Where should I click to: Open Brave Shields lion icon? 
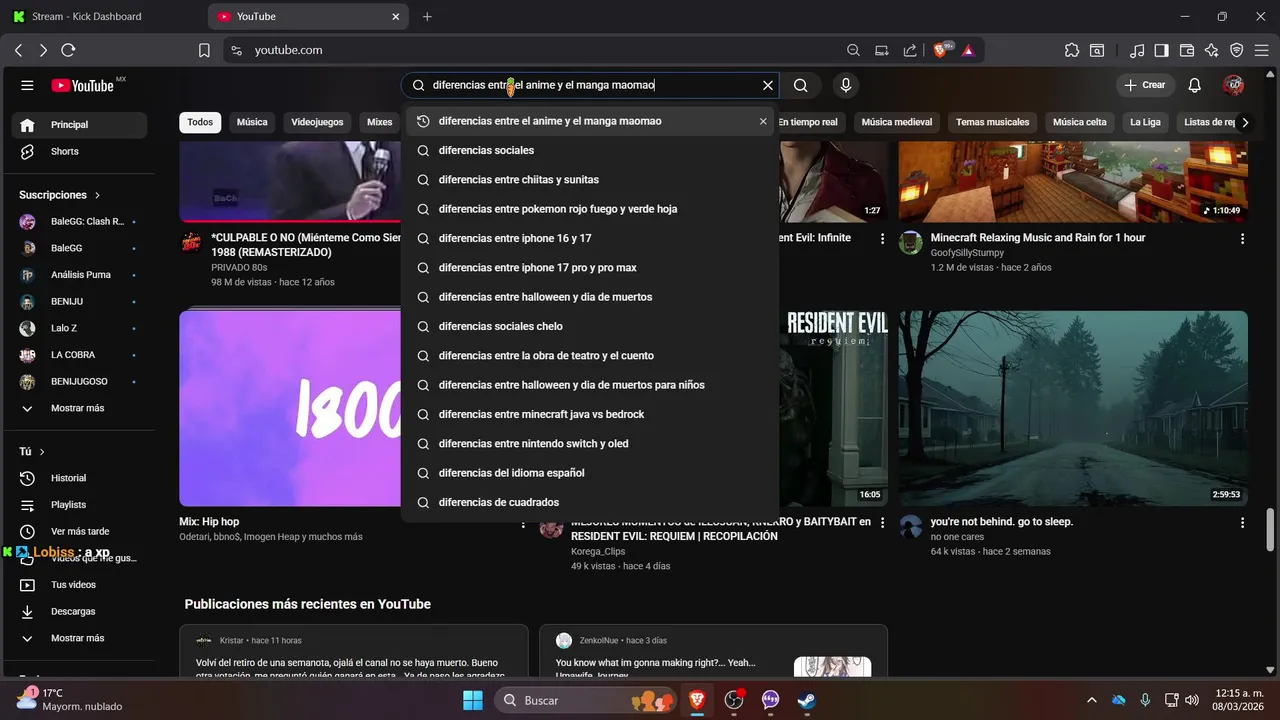tap(941, 50)
